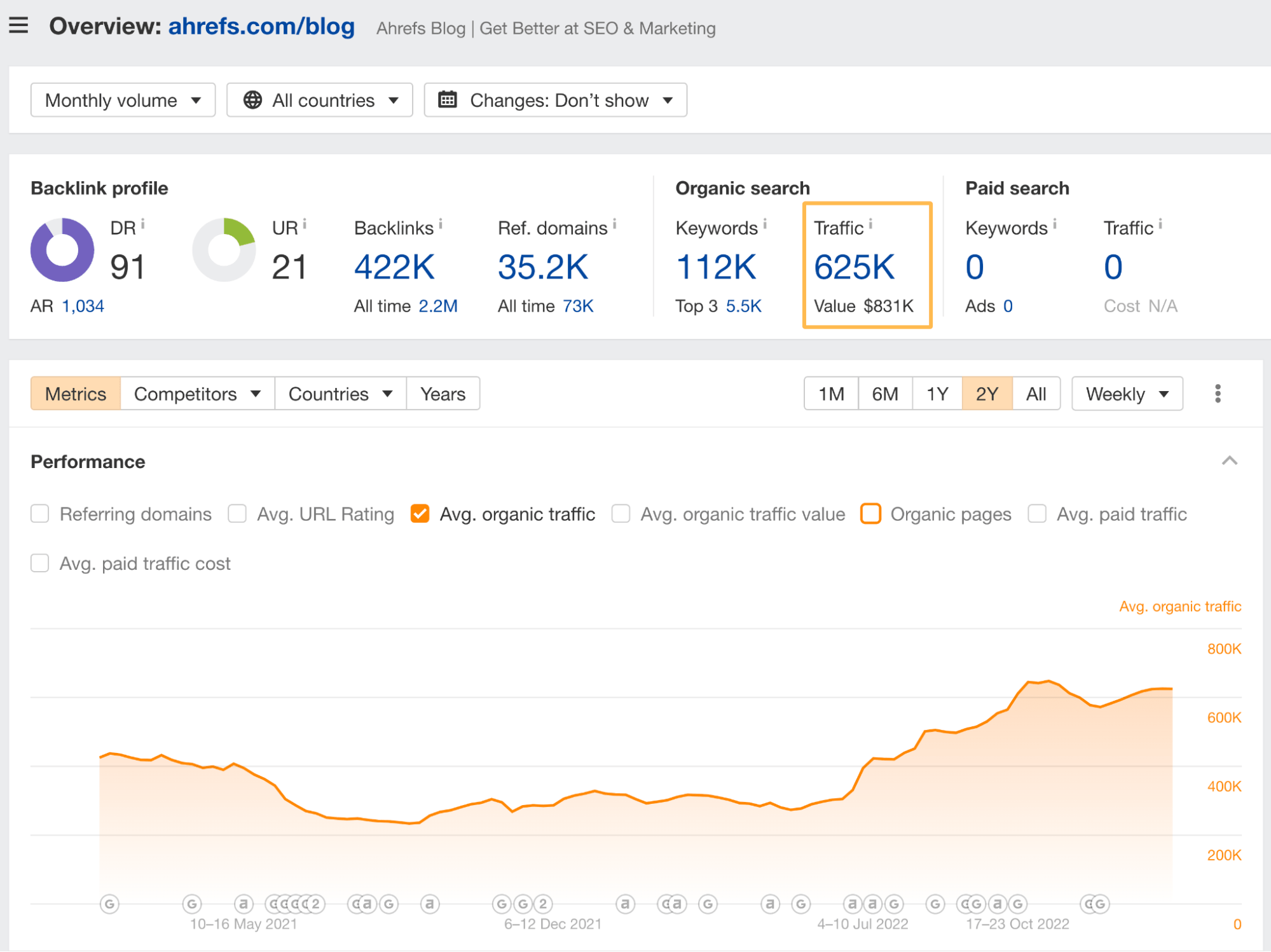This screenshot has width=1271, height=952.
Task: Open the 35.2K referring domains report
Action: 543,267
